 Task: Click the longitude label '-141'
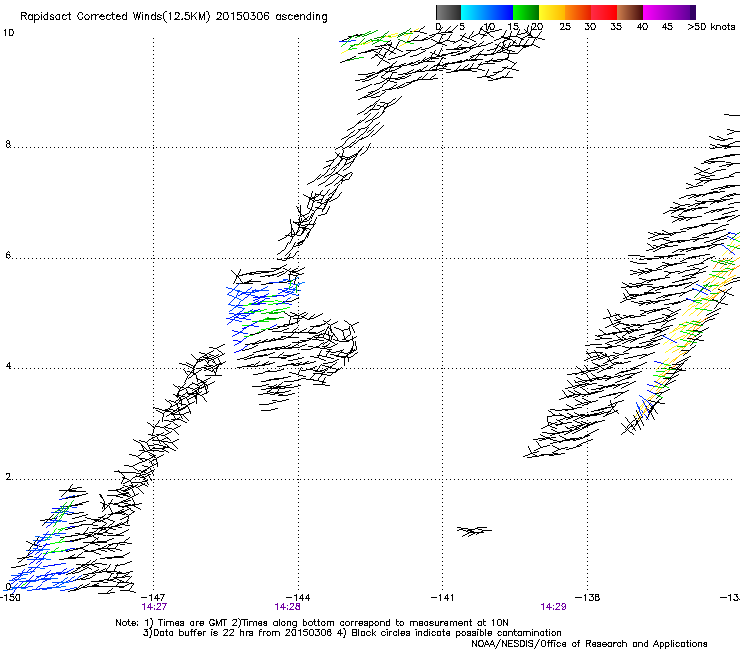[443, 598]
